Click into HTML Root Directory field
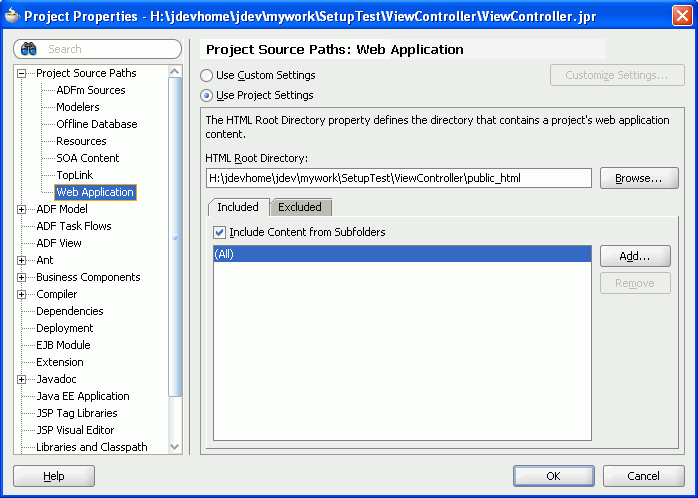This screenshot has height=498, width=698. [x=399, y=178]
